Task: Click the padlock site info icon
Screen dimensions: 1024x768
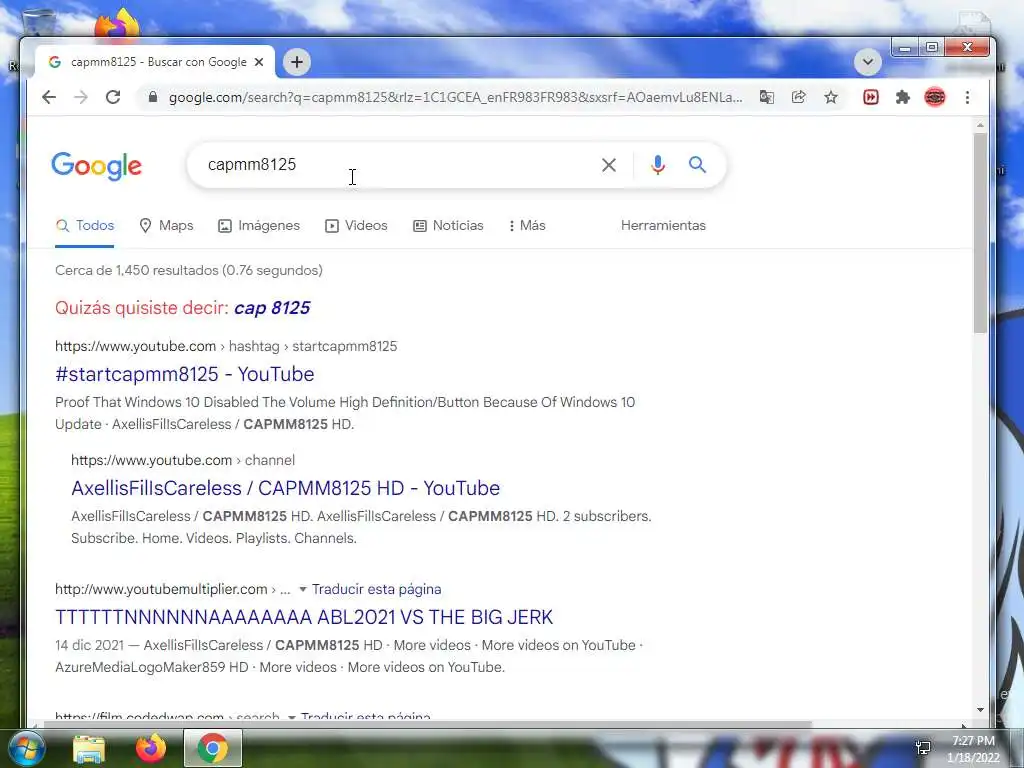Action: coord(153,97)
